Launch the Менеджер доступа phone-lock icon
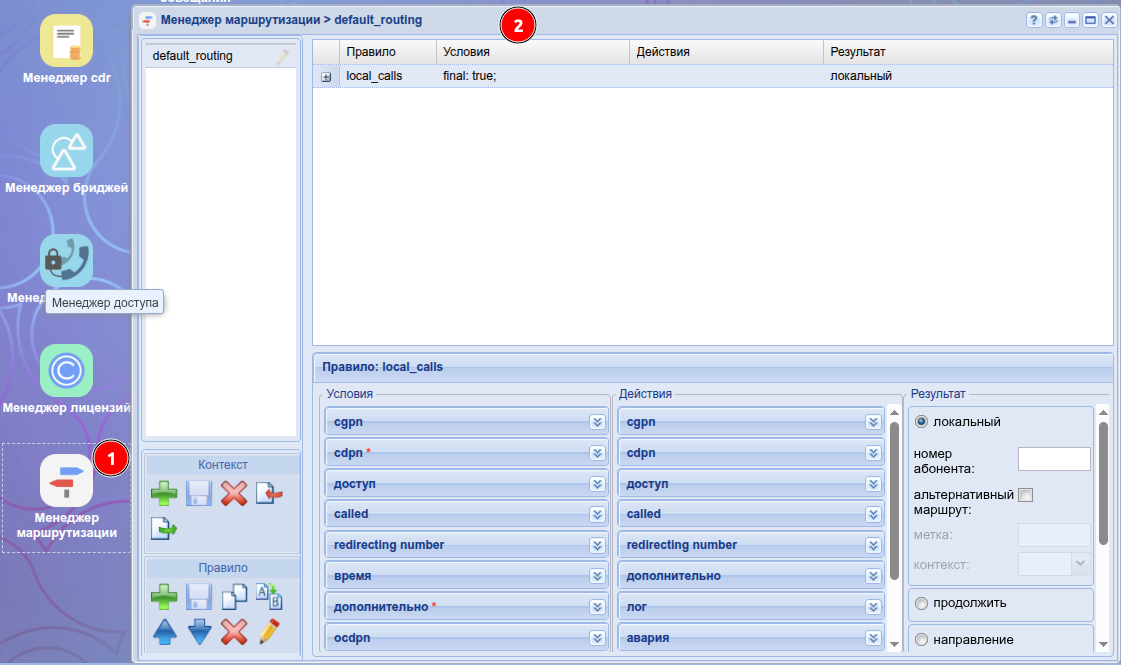 [66, 261]
